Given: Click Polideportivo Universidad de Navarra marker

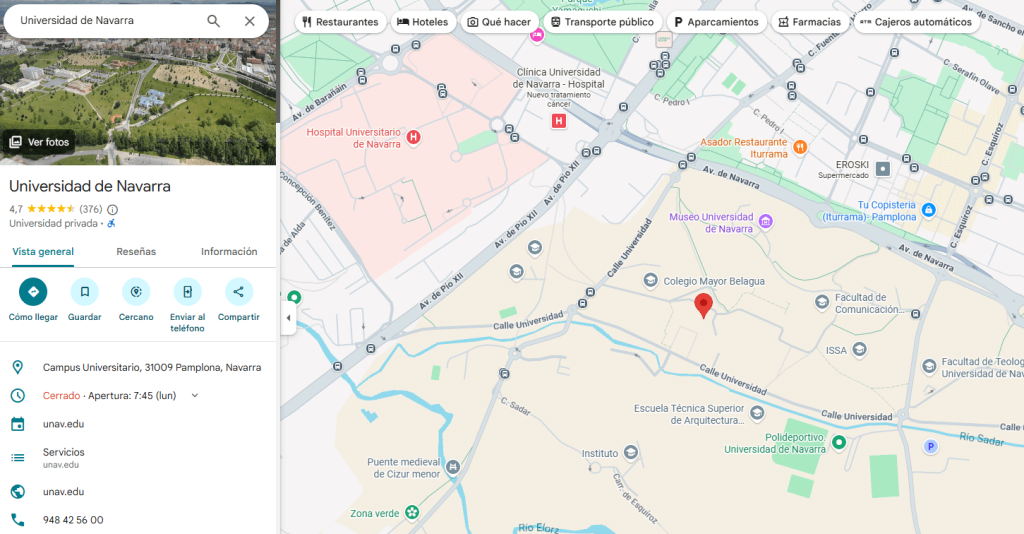Looking at the screenshot, I should (x=839, y=443).
